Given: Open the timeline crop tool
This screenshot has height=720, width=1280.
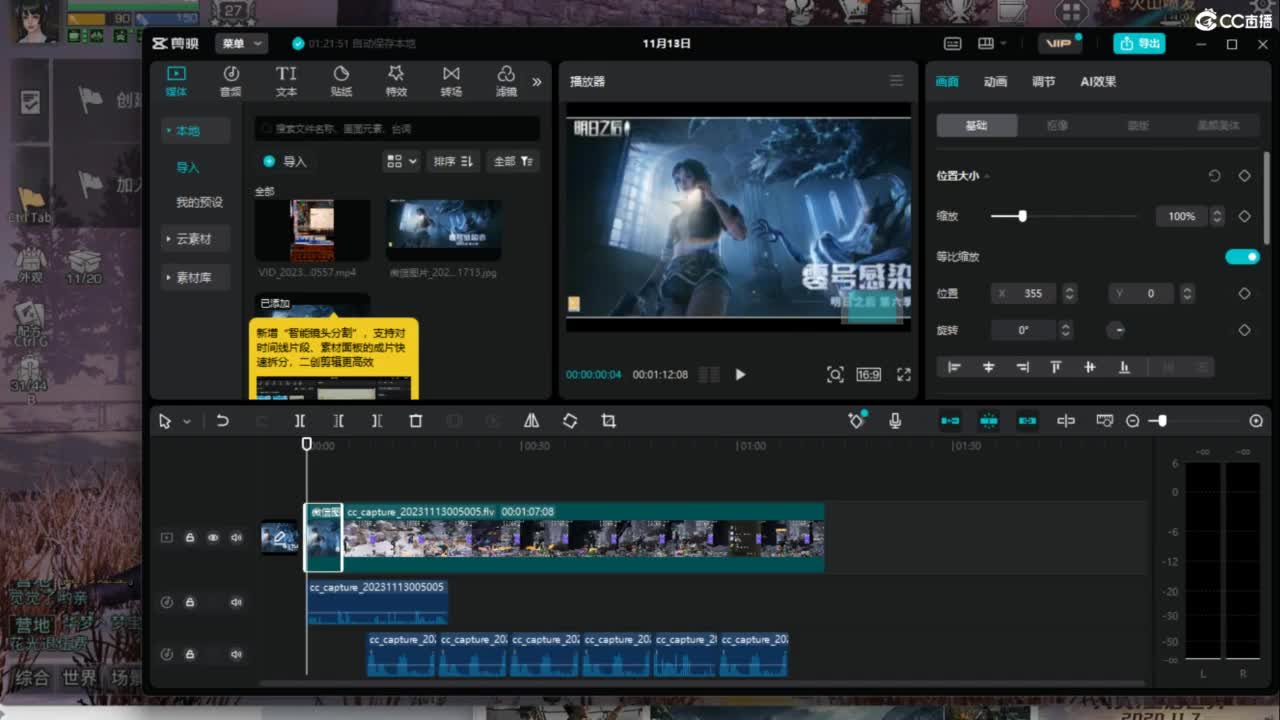Looking at the screenshot, I should coord(608,421).
